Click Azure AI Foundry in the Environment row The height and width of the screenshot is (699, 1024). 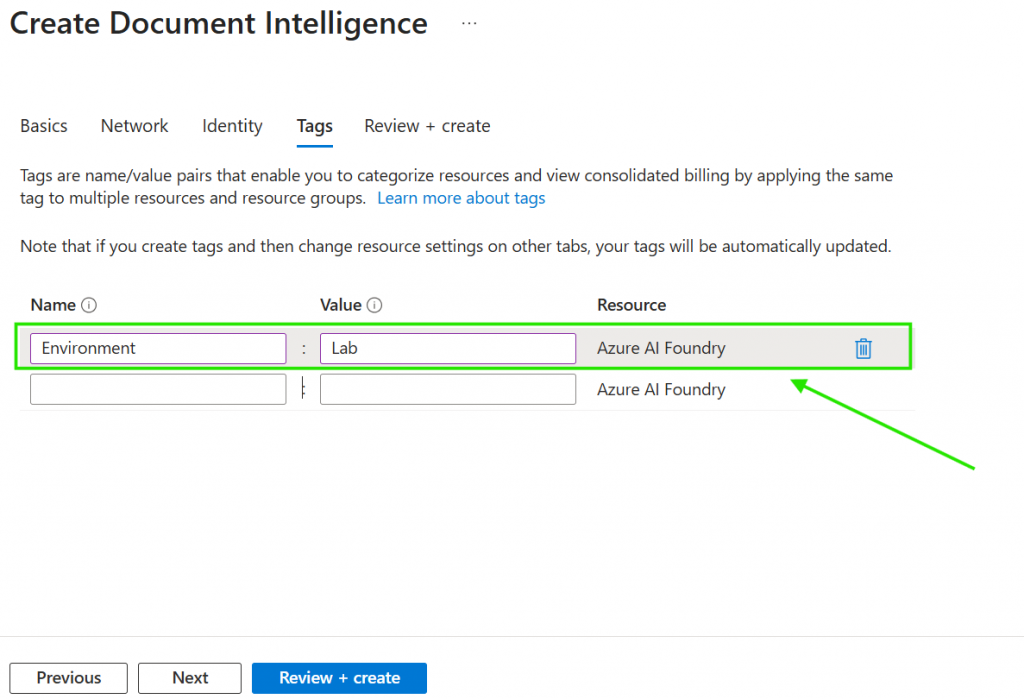click(661, 348)
